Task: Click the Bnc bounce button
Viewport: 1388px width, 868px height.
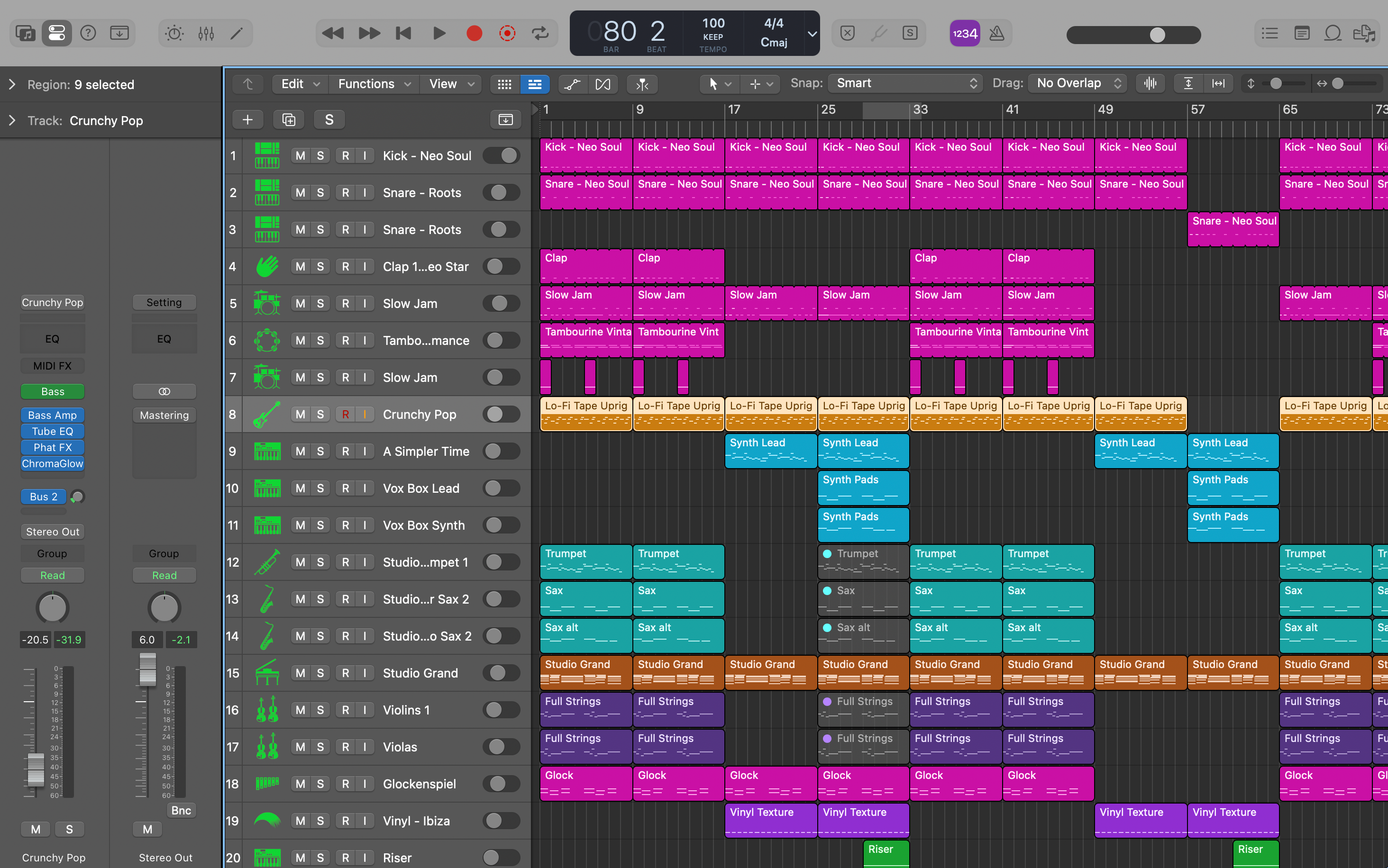Action: pos(181,810)
